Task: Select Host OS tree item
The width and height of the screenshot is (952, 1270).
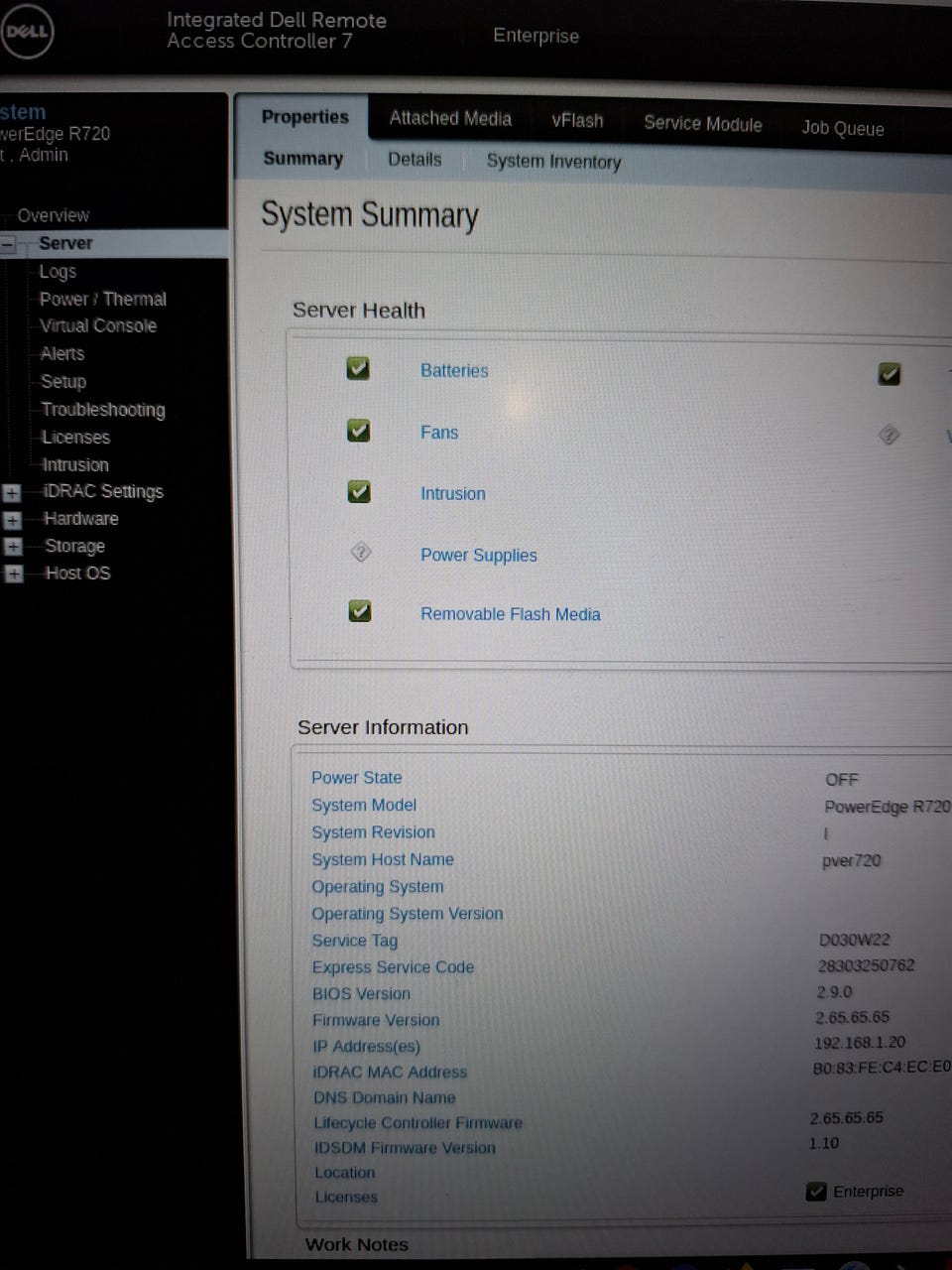Action: click(x=77, y=573)
